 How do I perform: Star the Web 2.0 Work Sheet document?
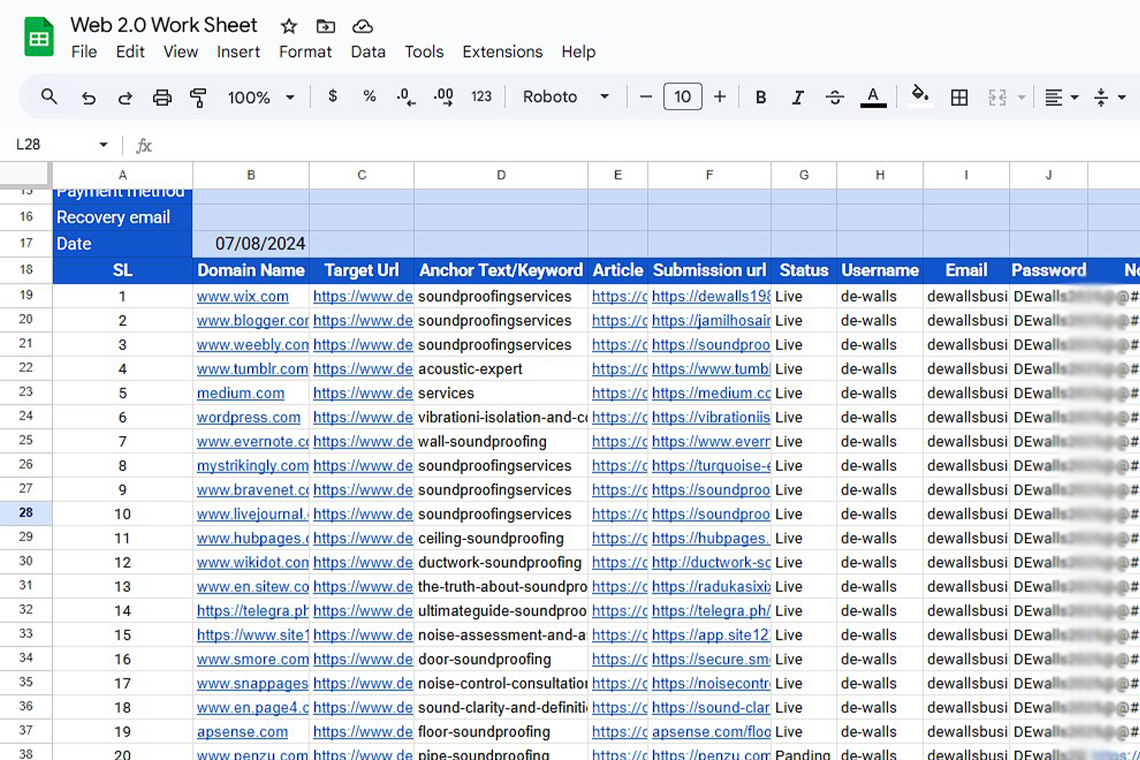pyautogui.click(x=289, y=26)
